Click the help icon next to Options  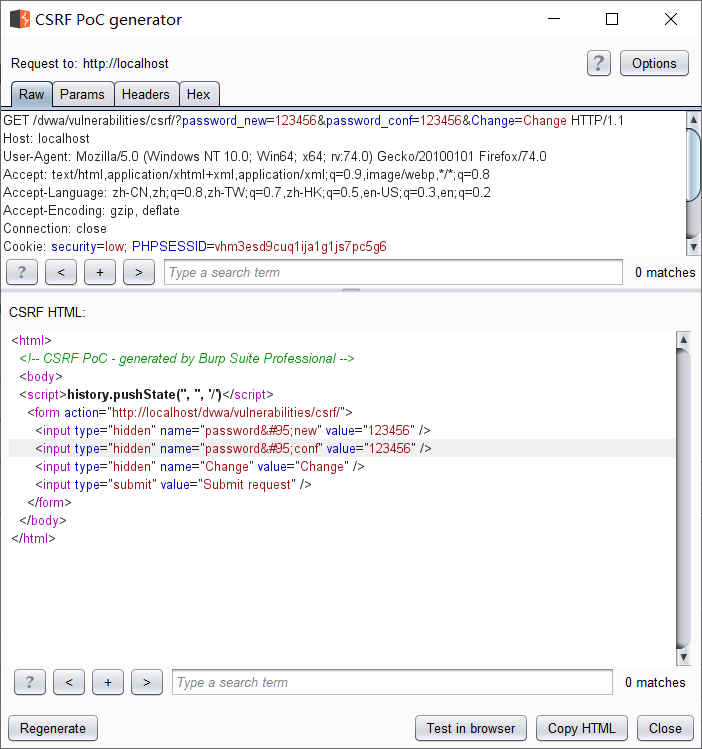point(598,63)
